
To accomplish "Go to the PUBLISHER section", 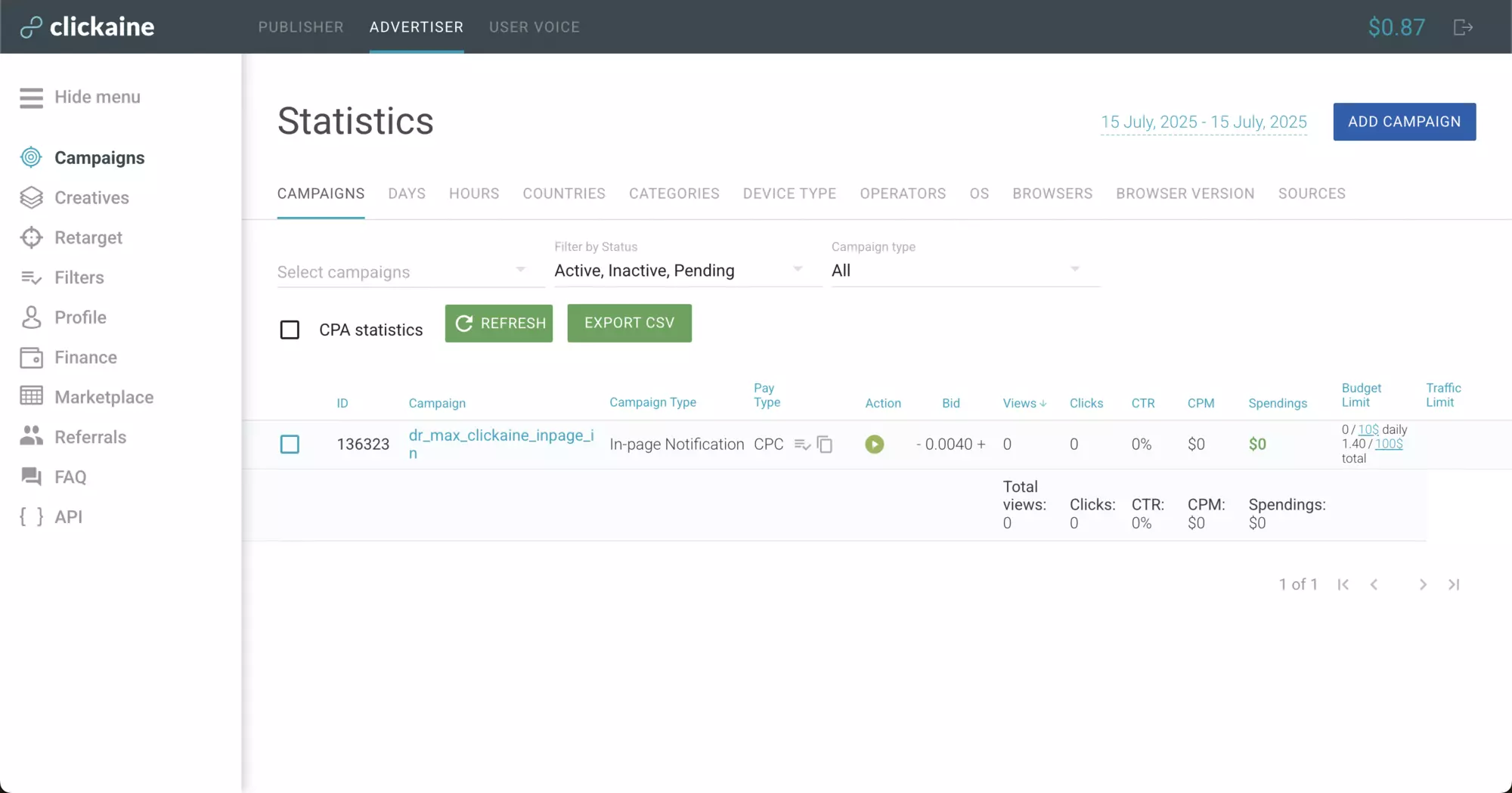I will tap(301, 27).
